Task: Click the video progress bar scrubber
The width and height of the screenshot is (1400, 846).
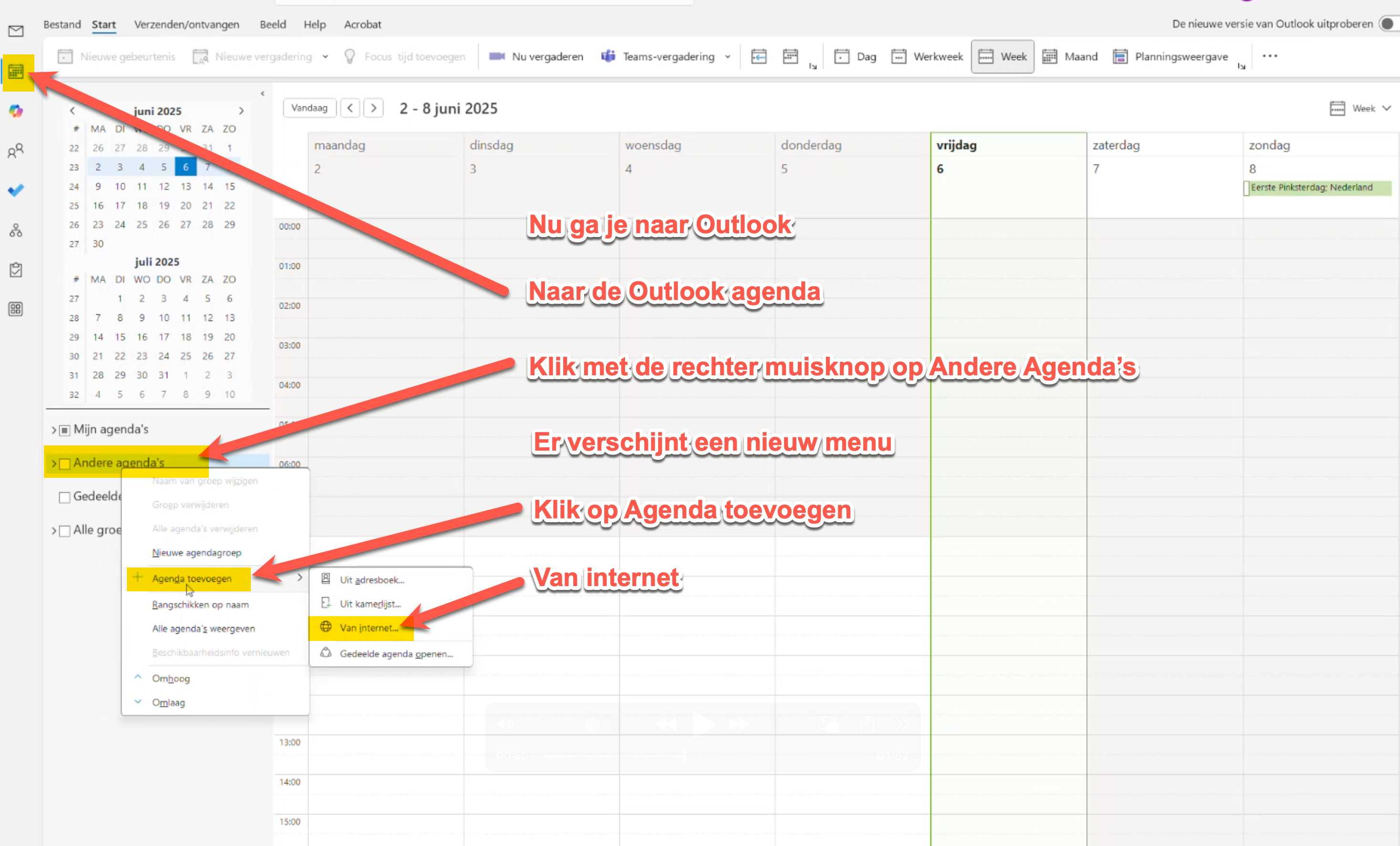Action: 685,756
